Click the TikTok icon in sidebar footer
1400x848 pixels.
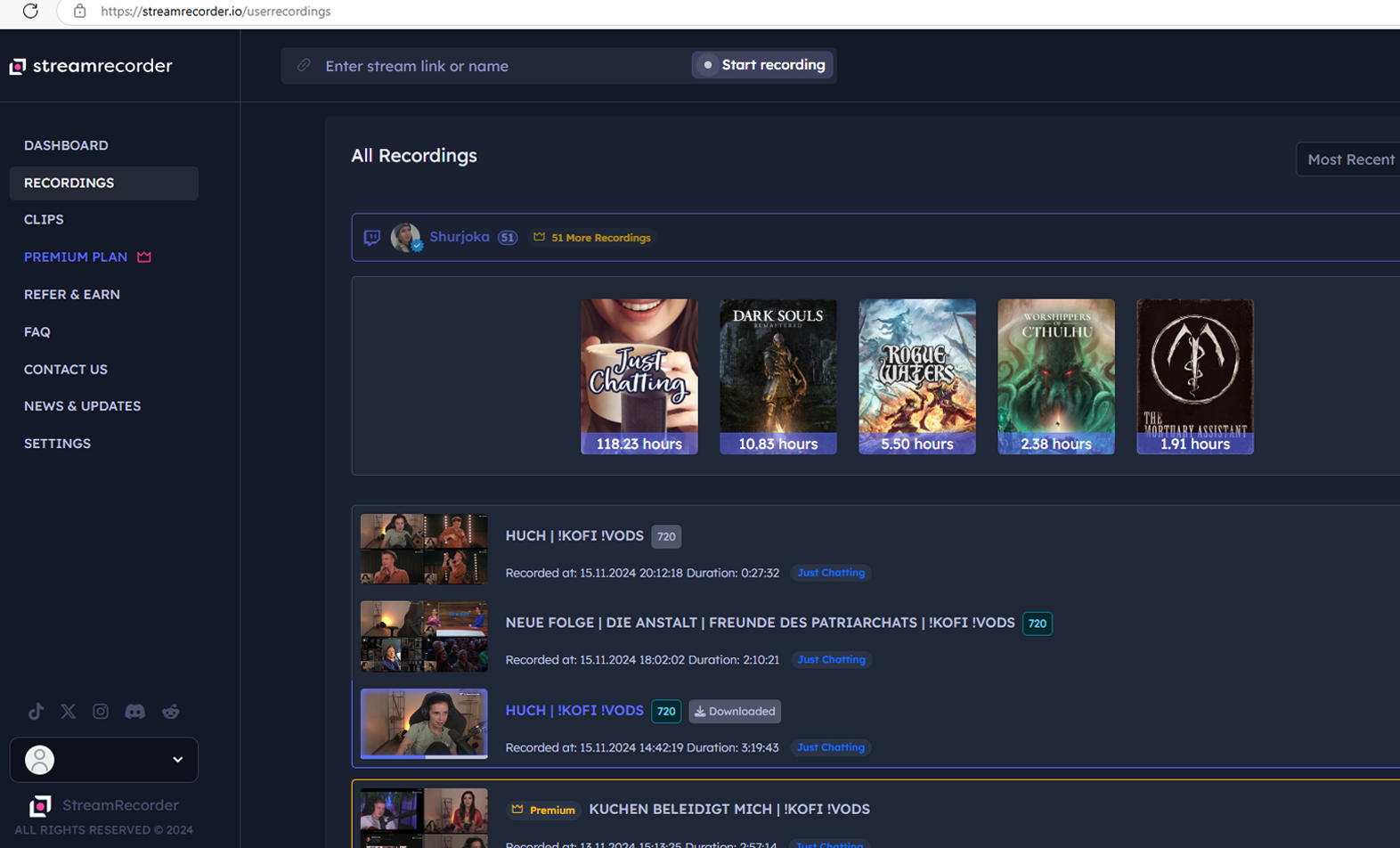click(36, 711)
